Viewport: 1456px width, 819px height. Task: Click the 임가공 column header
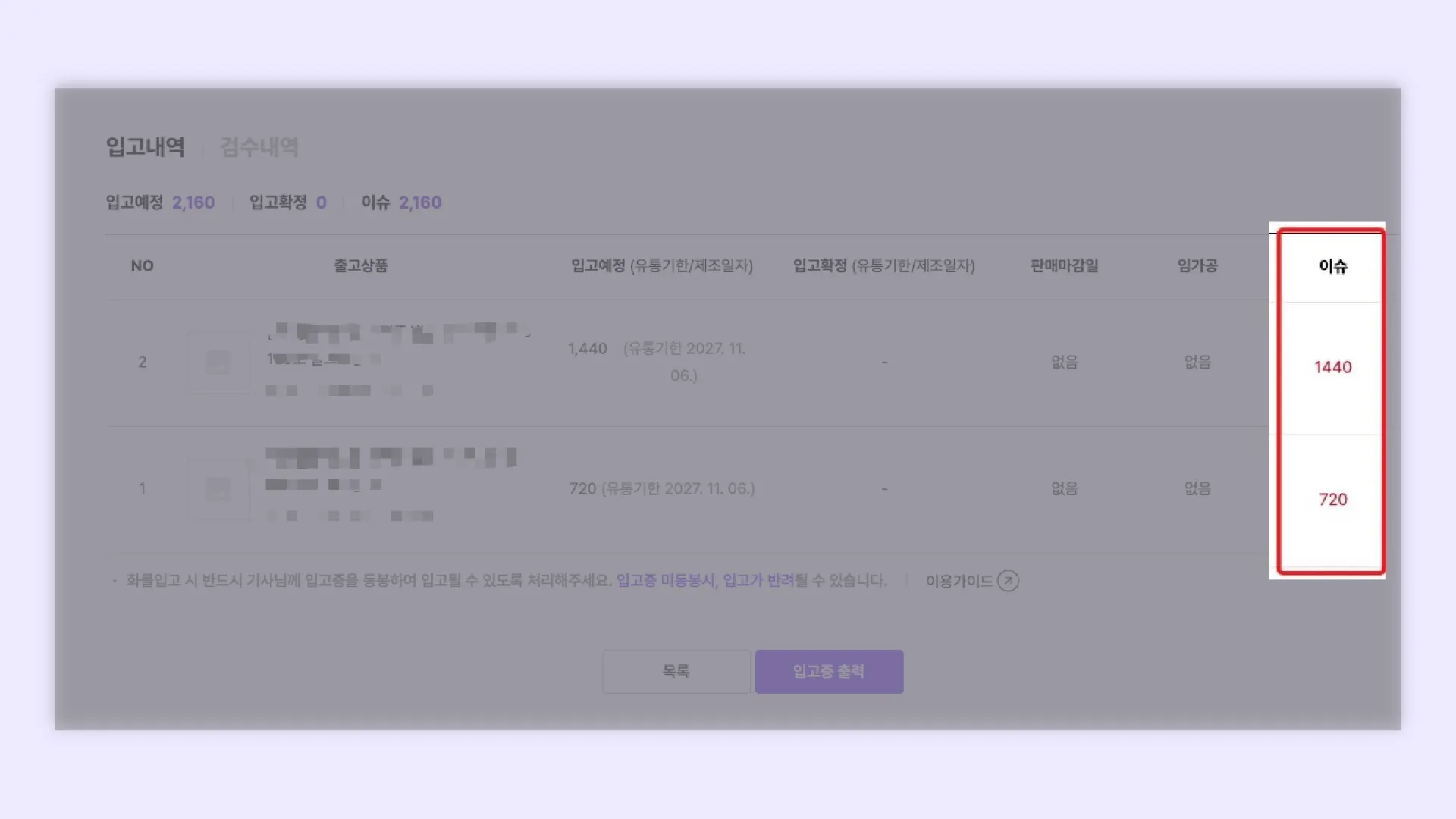(1197, 266)
